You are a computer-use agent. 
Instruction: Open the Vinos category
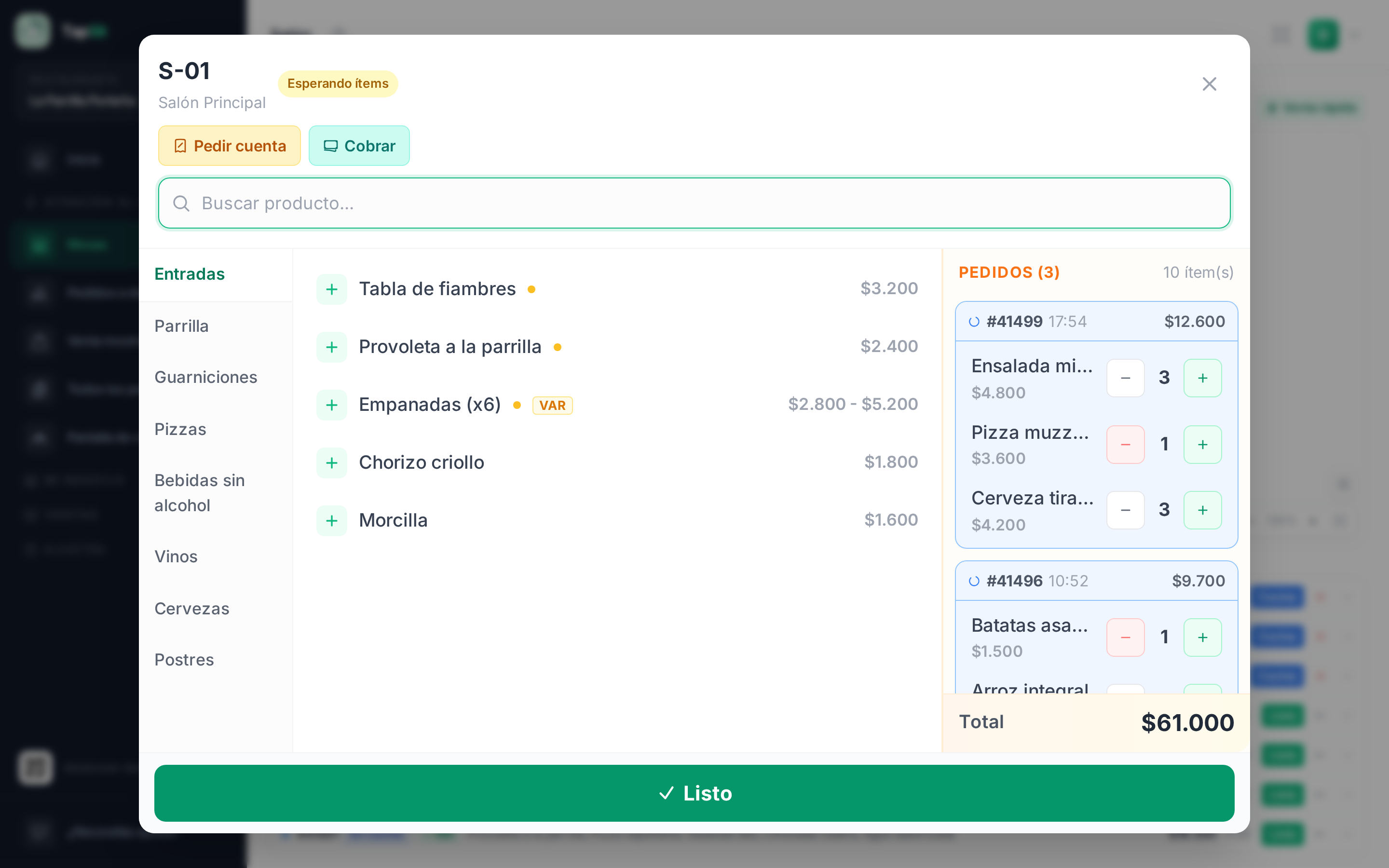point(216,557)
